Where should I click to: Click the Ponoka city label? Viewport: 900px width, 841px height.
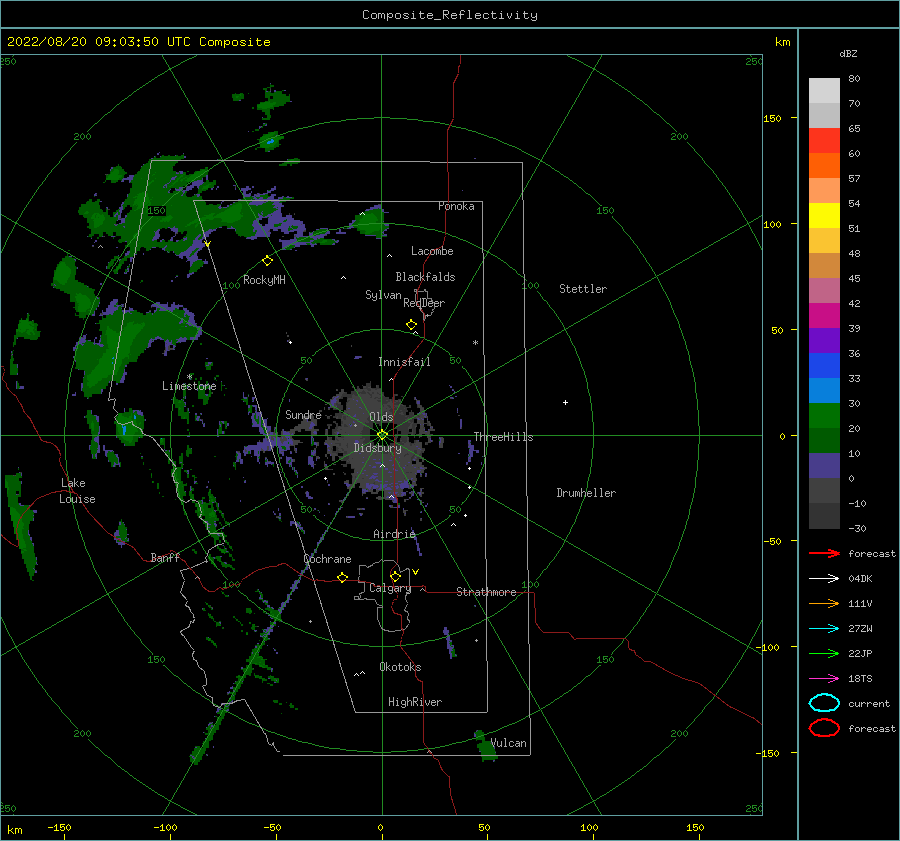pos(456,206)
